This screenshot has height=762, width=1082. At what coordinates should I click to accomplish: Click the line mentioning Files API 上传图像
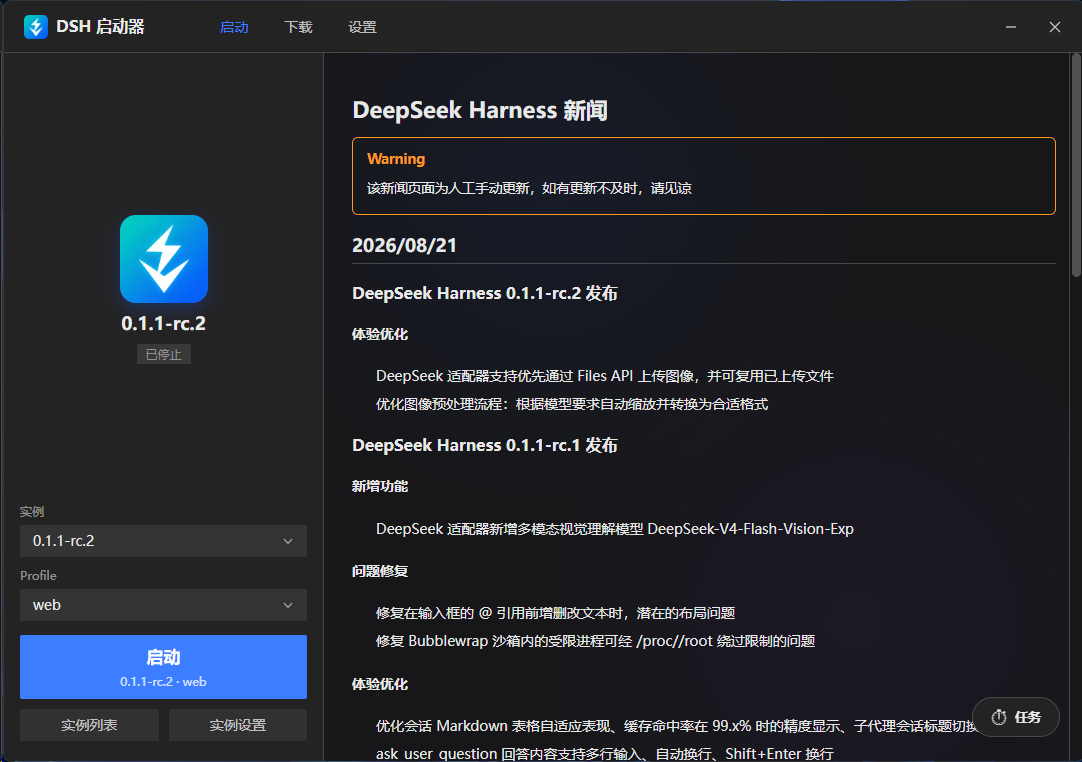pos(604,376)
